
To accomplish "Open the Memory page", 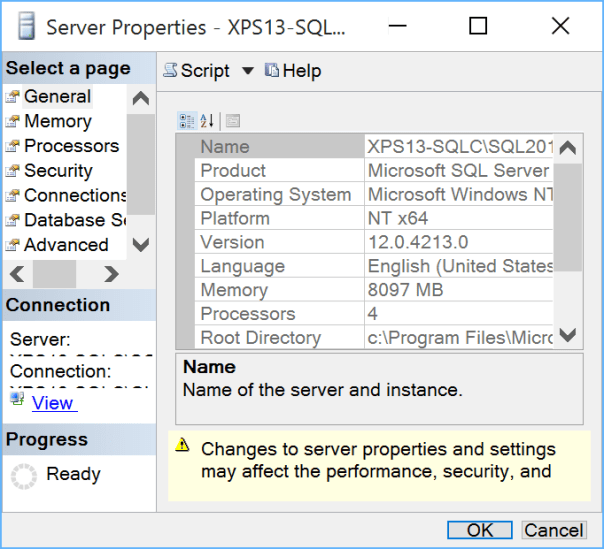I will [57, 121].
